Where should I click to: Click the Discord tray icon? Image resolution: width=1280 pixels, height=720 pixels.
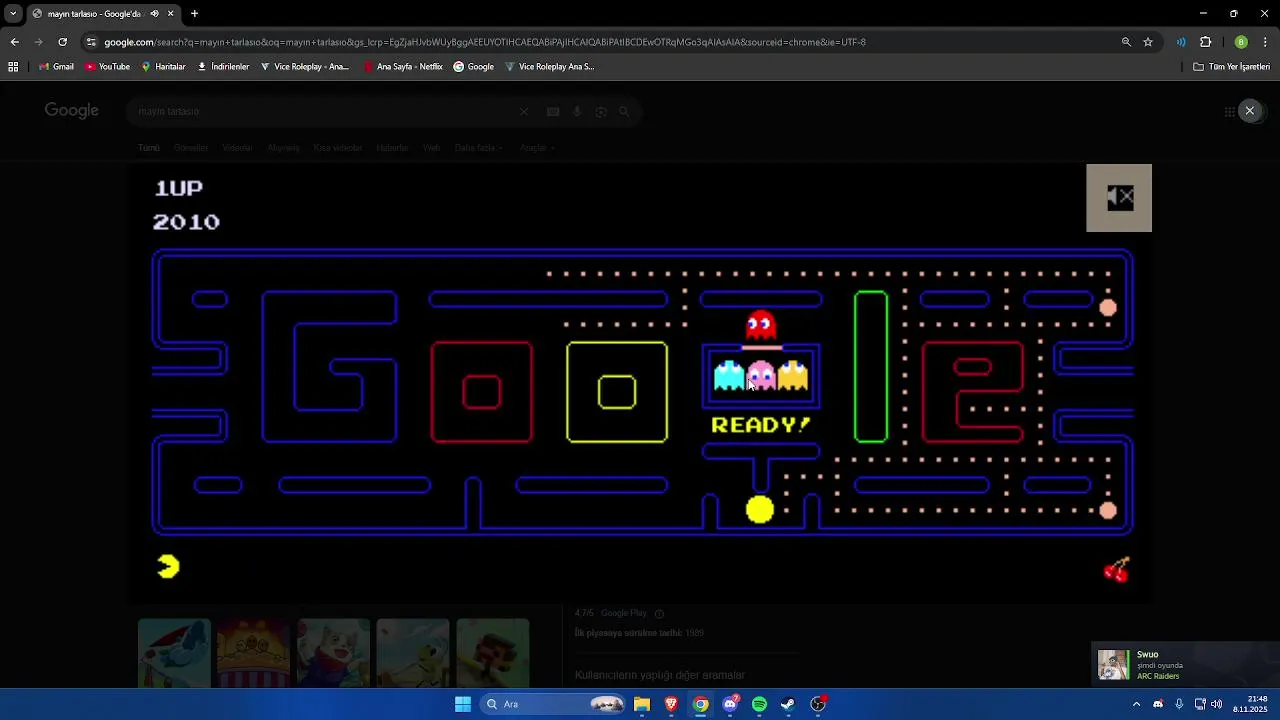(1158, 704)
